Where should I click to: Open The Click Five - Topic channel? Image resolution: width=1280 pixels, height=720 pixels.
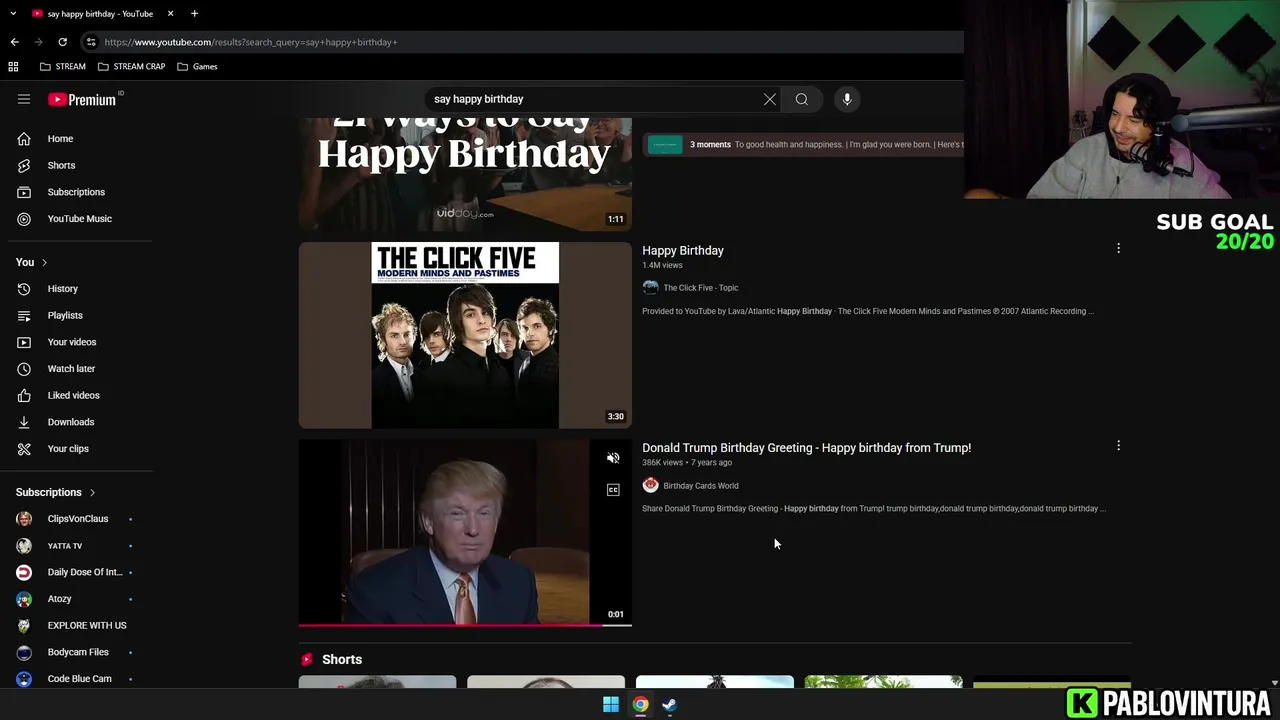pos(700,288)
